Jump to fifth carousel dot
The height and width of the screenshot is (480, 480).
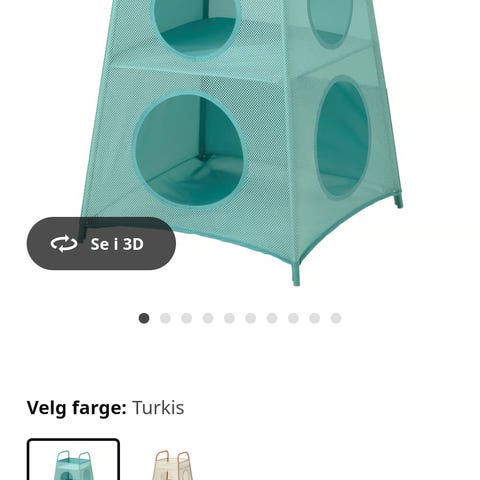(229, 318)
